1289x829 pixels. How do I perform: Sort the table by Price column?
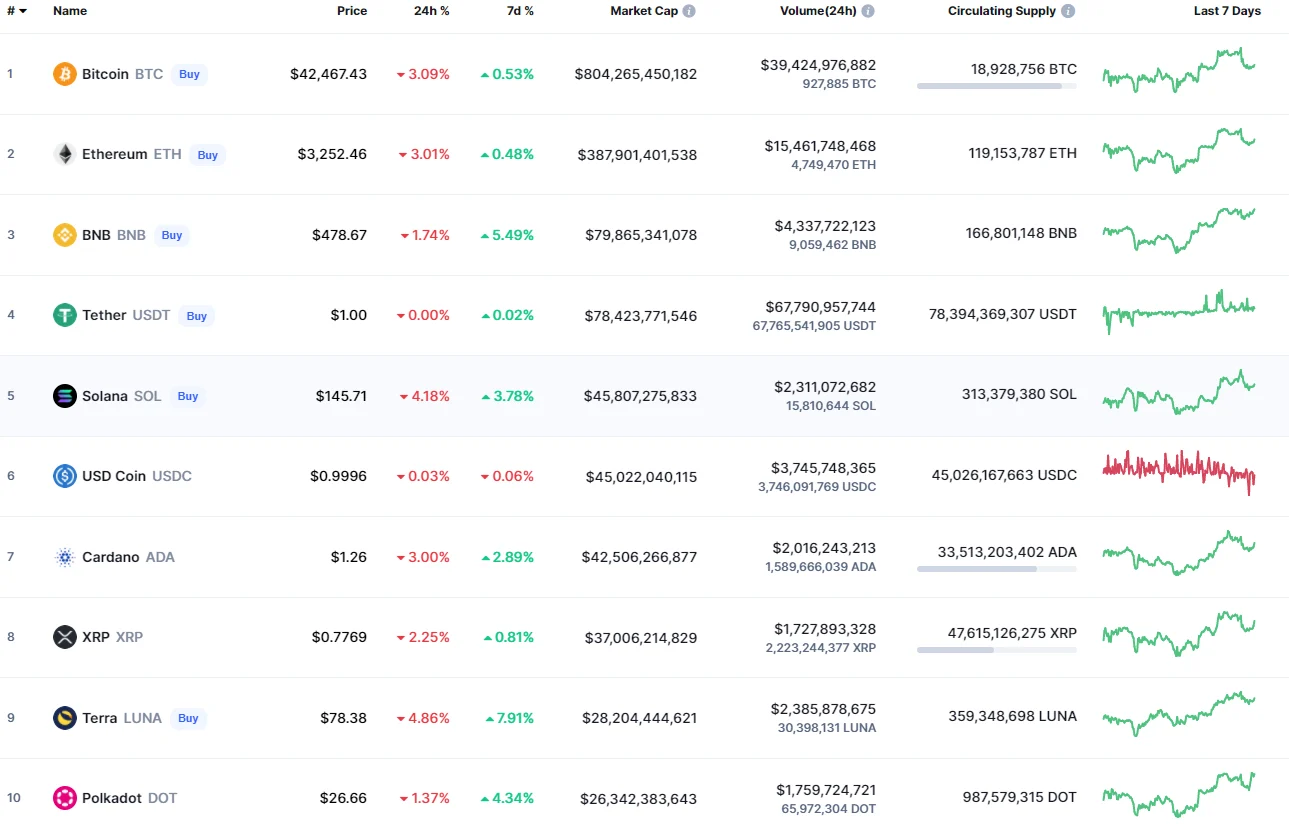click(x=351, y=11)
